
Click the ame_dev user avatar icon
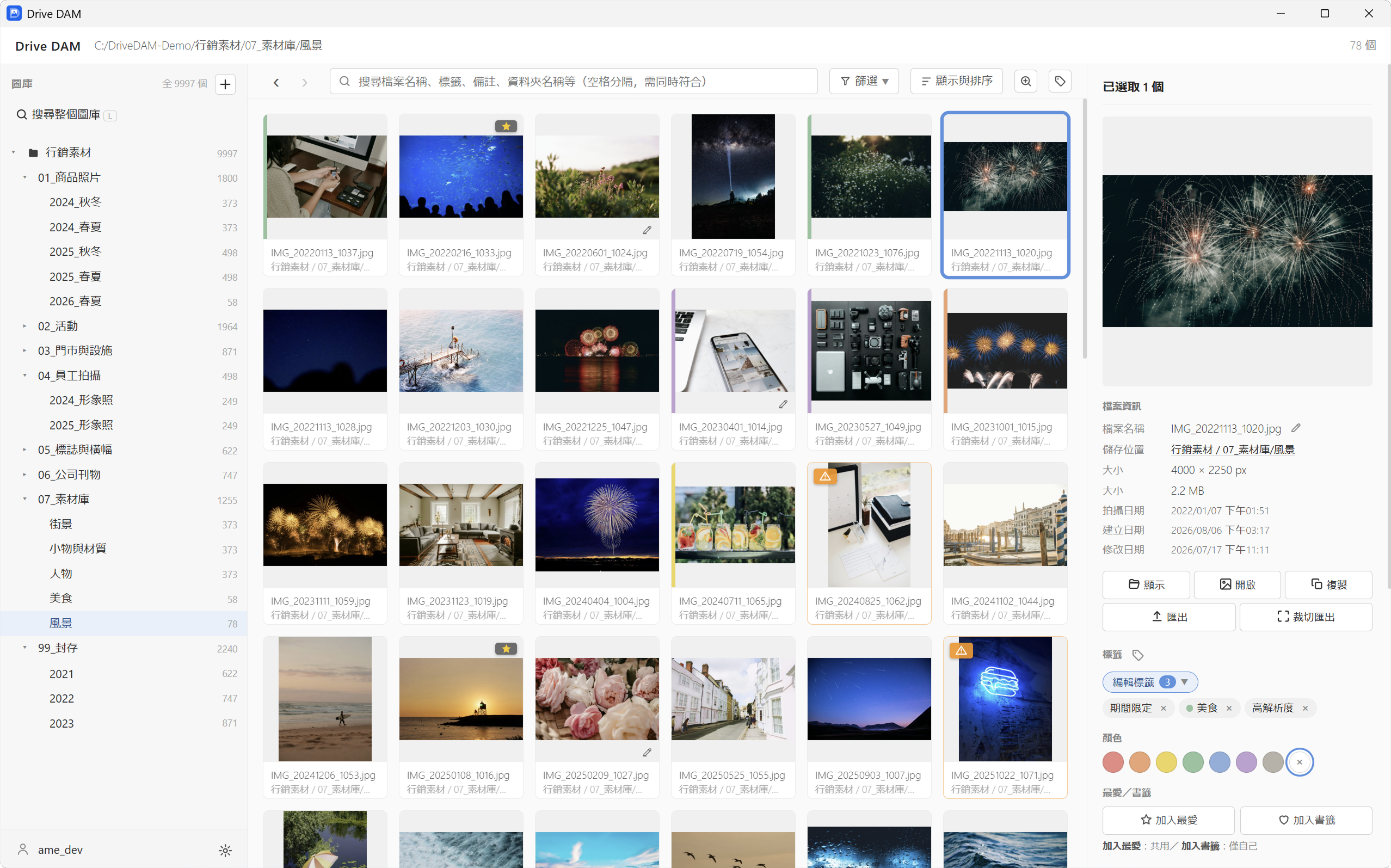[23, 849]
